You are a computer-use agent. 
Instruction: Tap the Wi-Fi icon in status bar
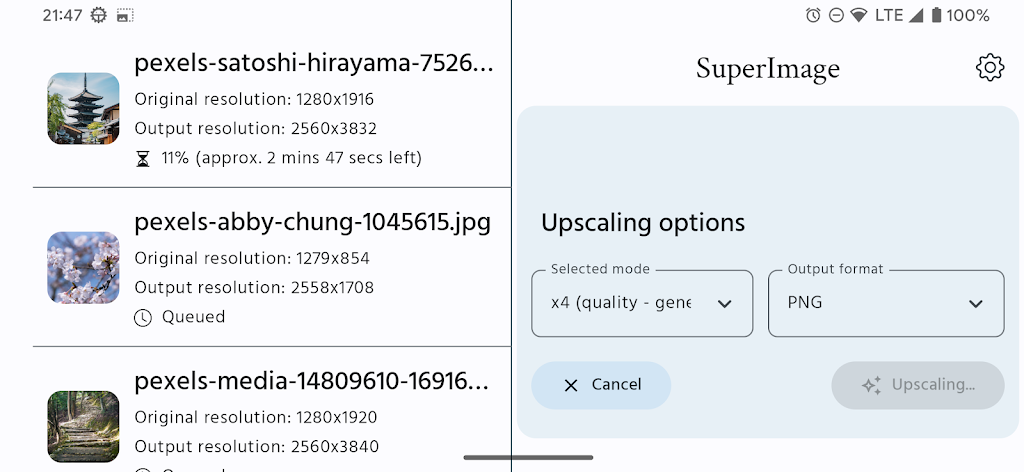click(x=859, y=15)
